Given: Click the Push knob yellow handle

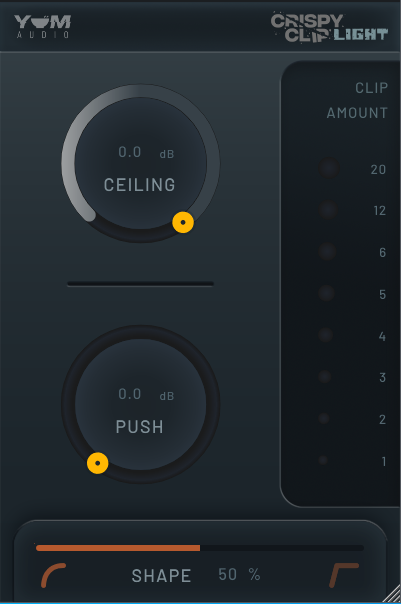Looking at the screenshot, I should click(x=97, y=463).
